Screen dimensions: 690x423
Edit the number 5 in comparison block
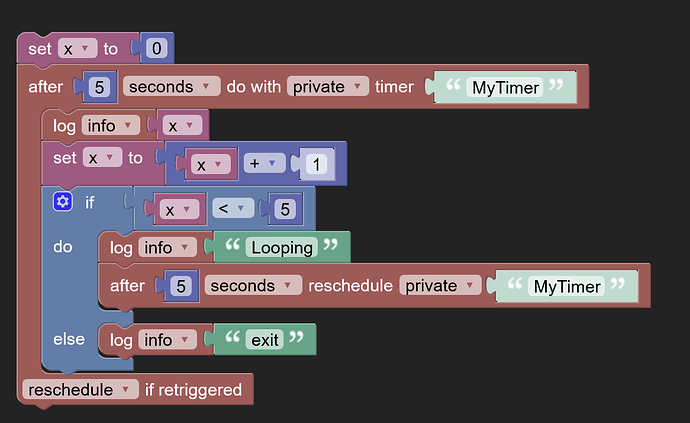tap(285, 209)
